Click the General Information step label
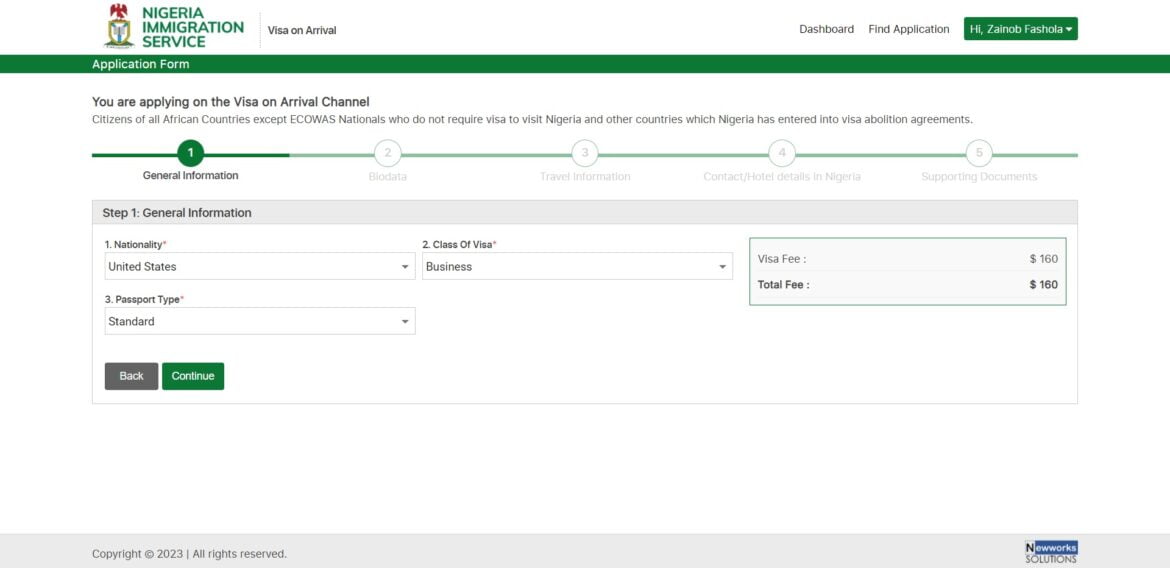This screenshot has width=1170, height=568. click(190, 176)
